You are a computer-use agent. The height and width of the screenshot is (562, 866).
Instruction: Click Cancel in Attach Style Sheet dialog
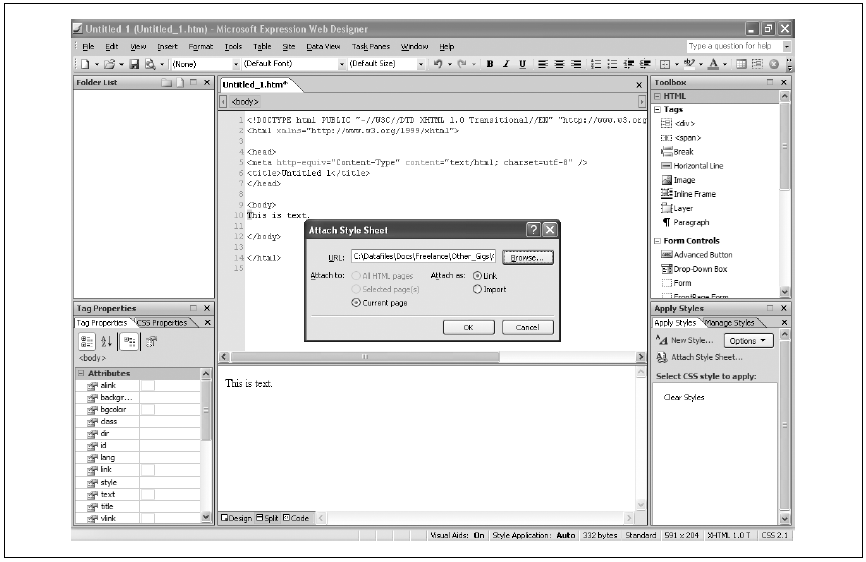pyautogui.click(x=527, y=327)
